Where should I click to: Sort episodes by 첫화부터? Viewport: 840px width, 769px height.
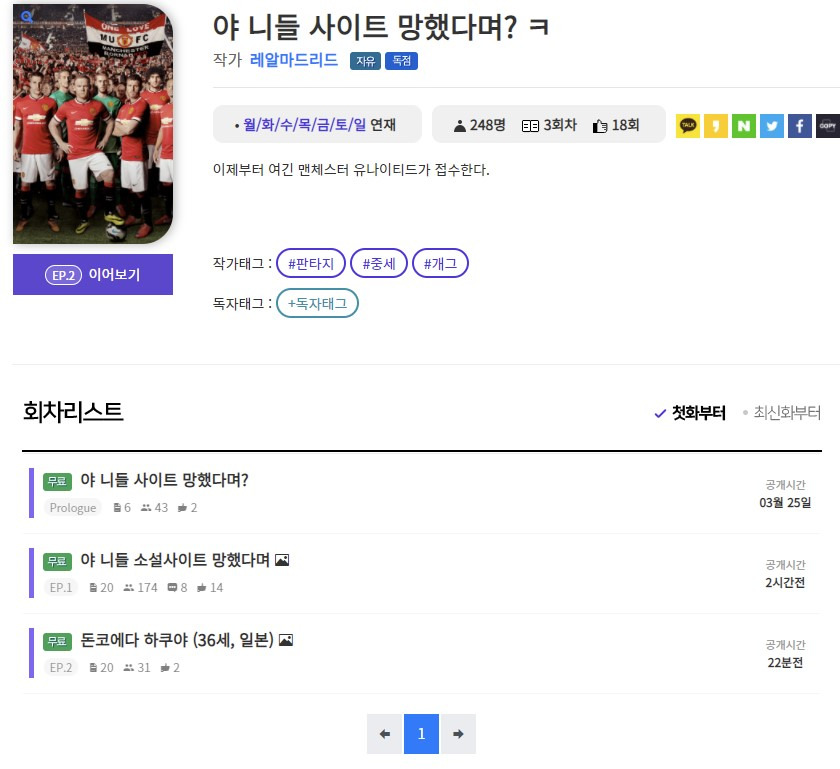tap(690, 413)
